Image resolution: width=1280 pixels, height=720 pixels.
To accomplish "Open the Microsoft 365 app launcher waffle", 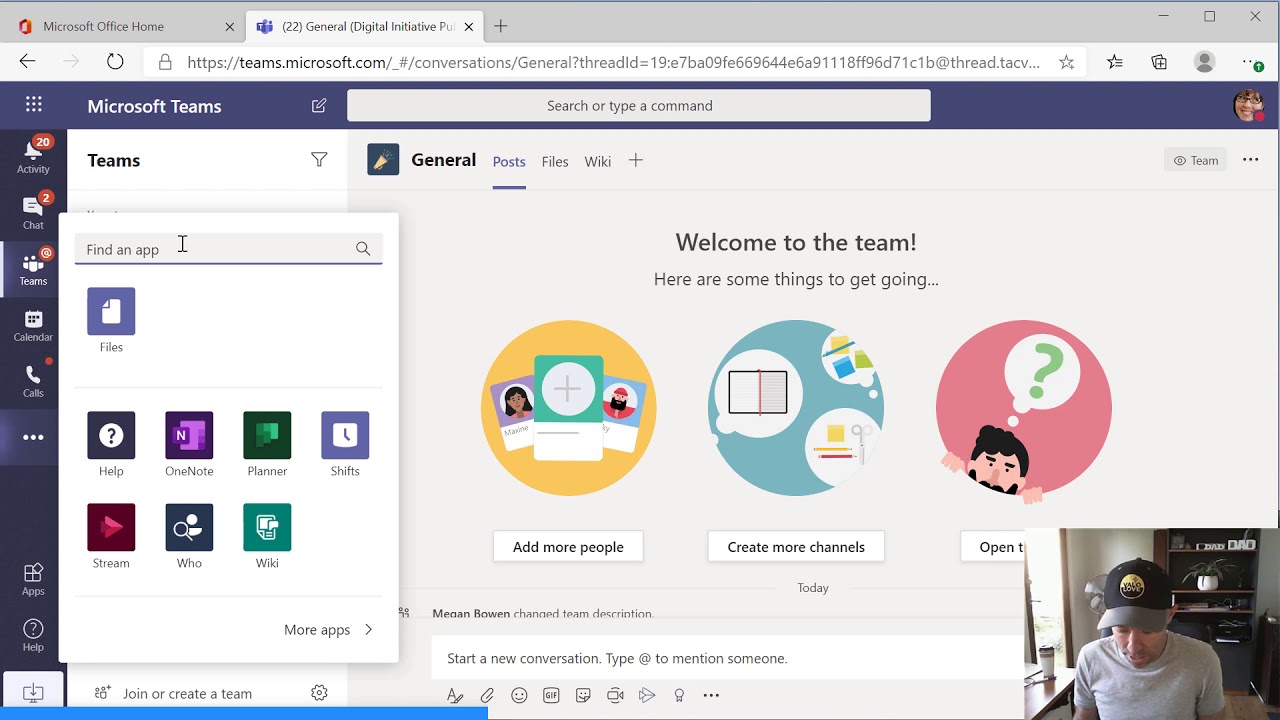I will point(33,105).
